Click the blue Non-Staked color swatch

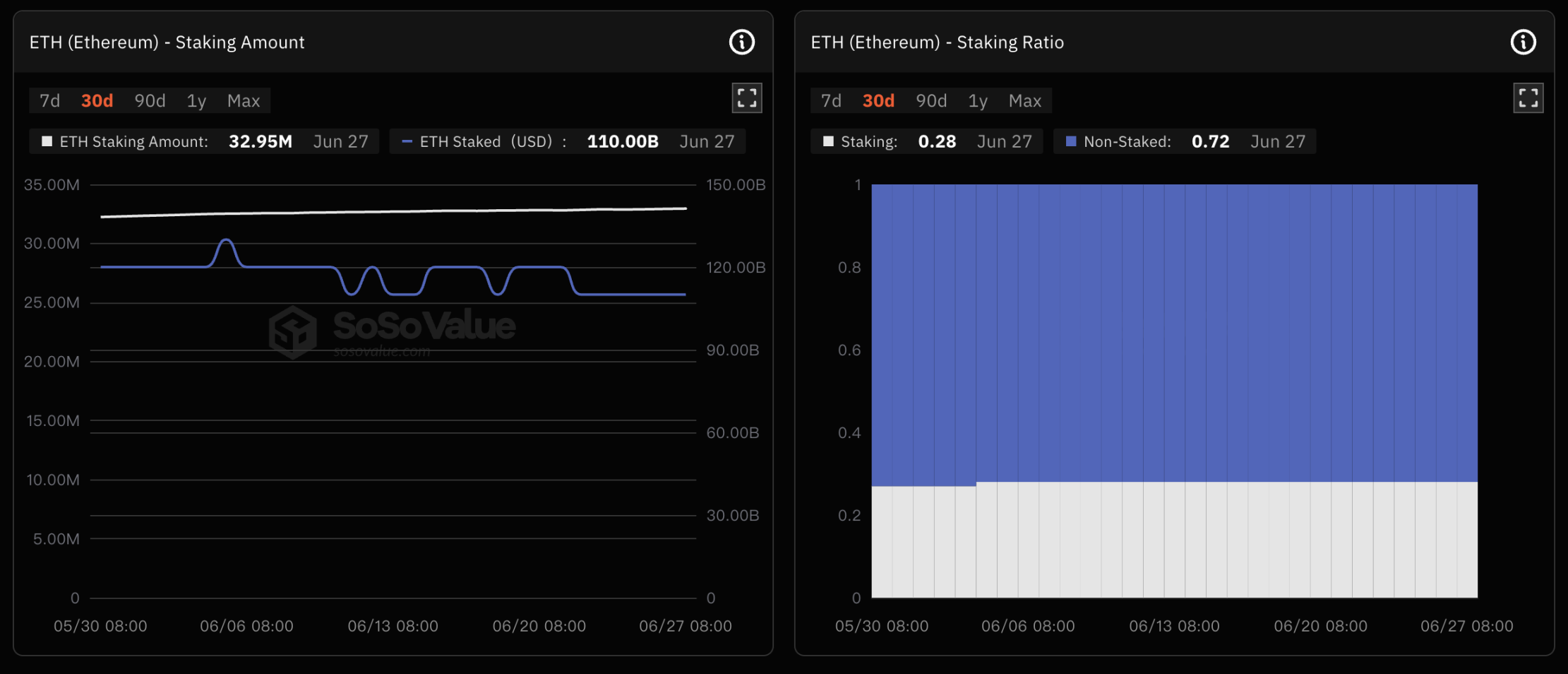[1071, 141]
